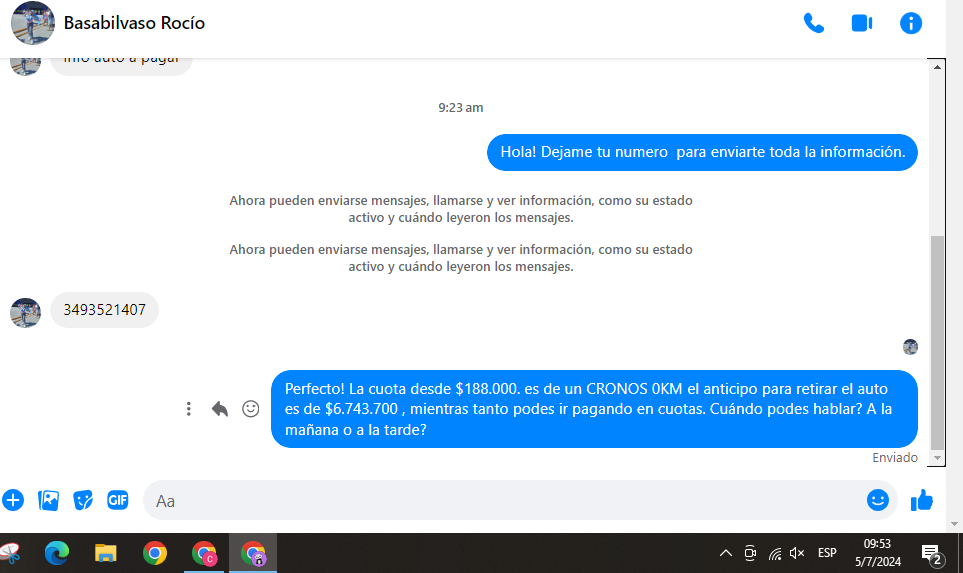Open the ESP language selector in taskbar

coord(827,553)
